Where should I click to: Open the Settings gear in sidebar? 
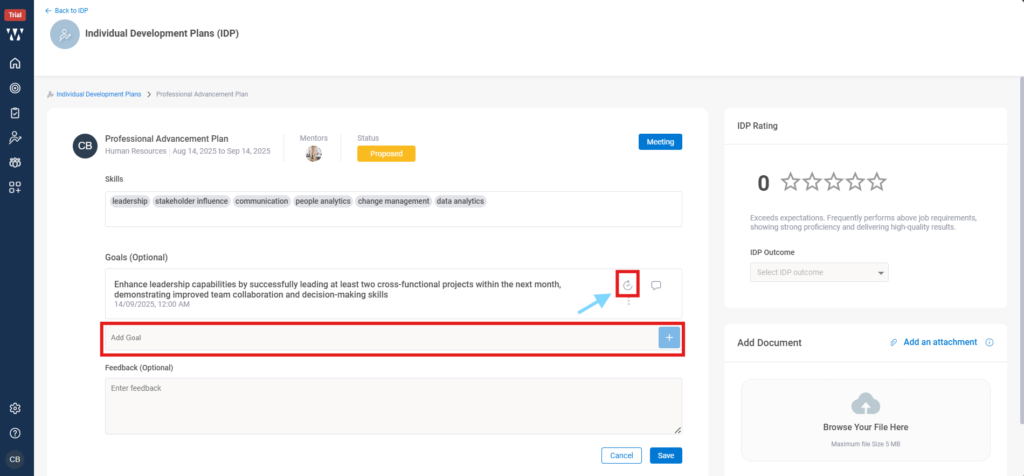15,409
